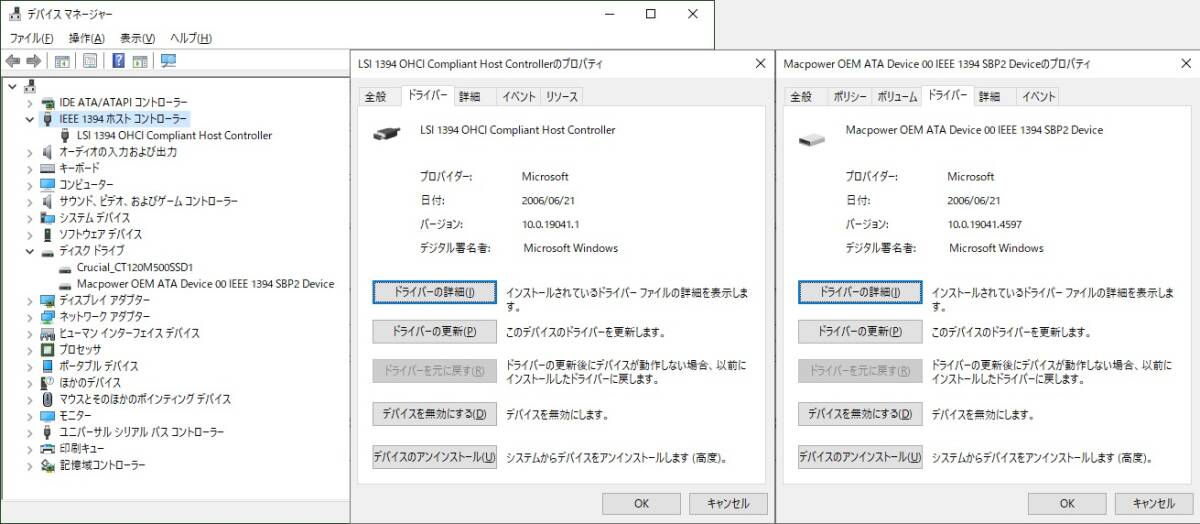Screen dimensions: 1200x524
Task: Select Crucial_CT120M500SSD1 in the device tree
Action: click(134, 267)
